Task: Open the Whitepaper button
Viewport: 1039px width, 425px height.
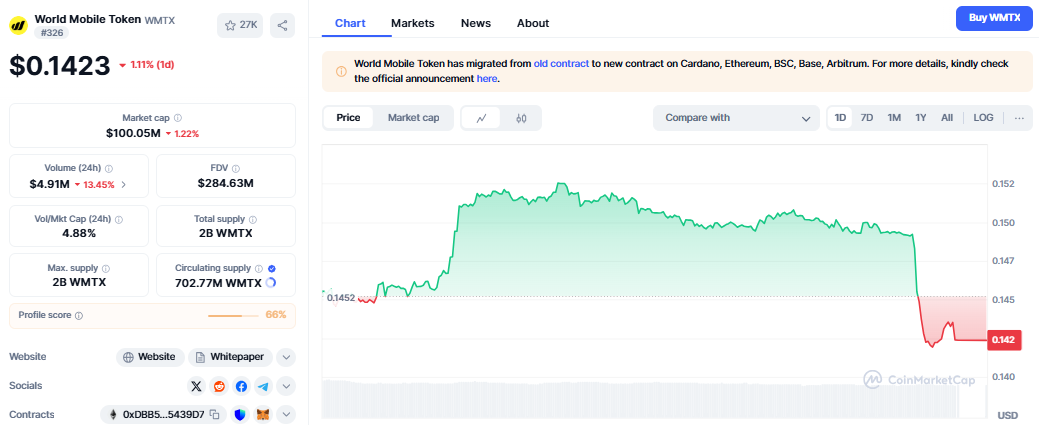Action: (x=231, y=357)
